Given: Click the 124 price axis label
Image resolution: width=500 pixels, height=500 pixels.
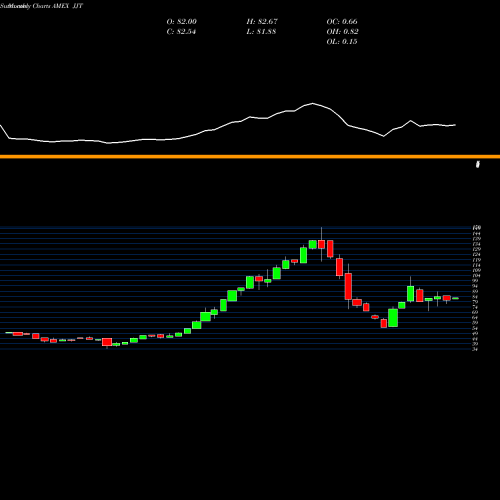Looking at the screenshot, I should (476, 255).
